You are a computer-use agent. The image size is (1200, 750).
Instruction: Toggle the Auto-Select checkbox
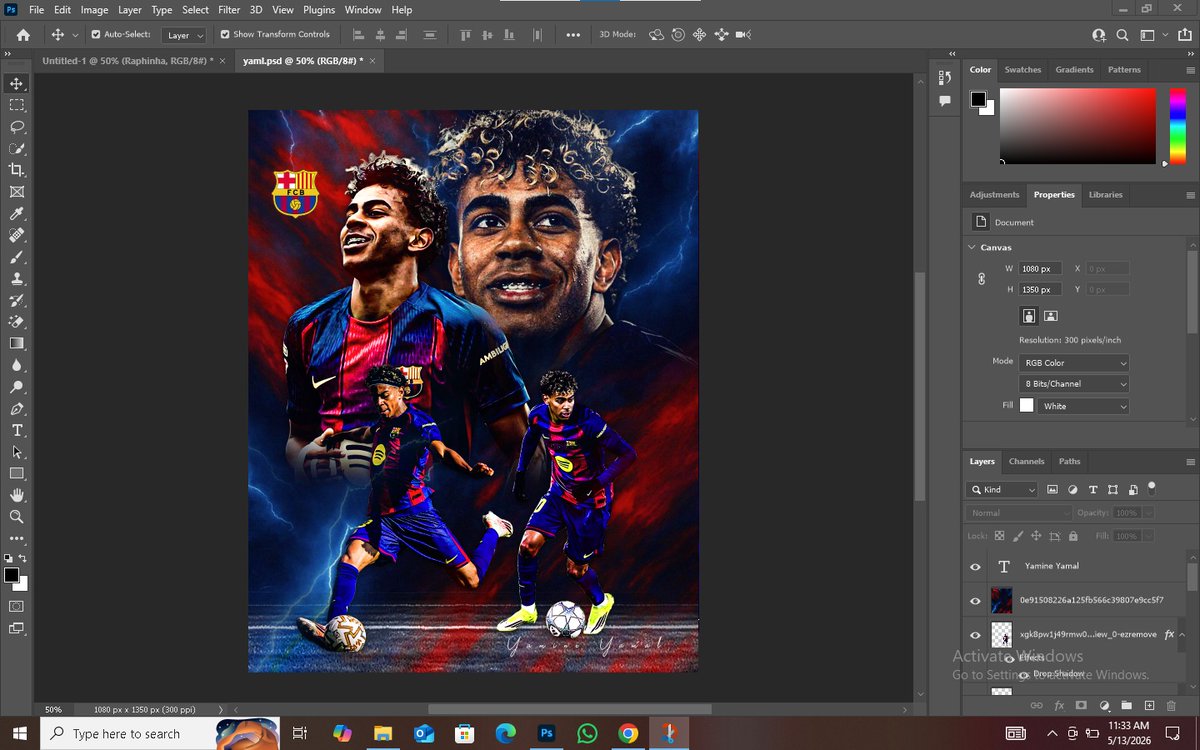click(x=96, y=34)
